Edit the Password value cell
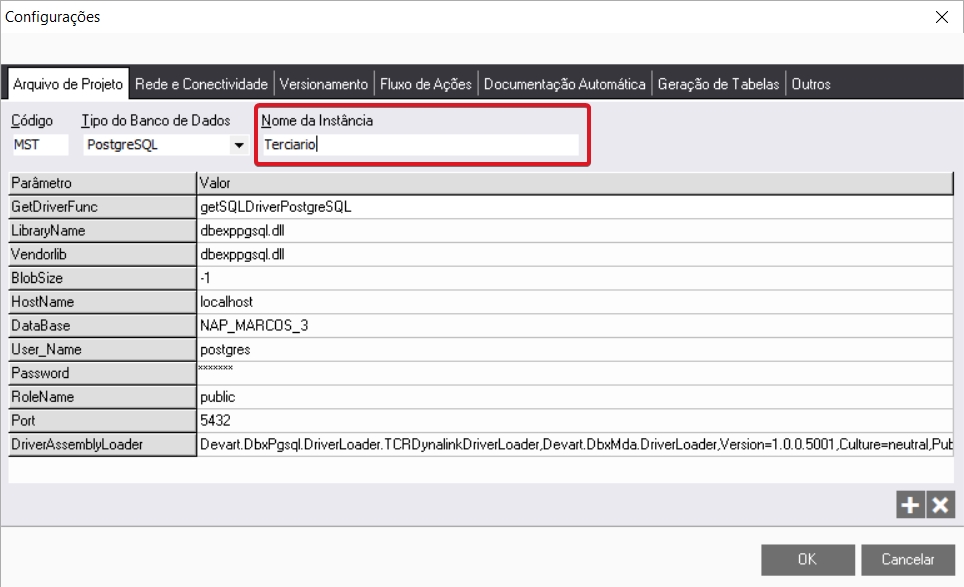Screen dimensions: 964x587 [x=573, y=373]
